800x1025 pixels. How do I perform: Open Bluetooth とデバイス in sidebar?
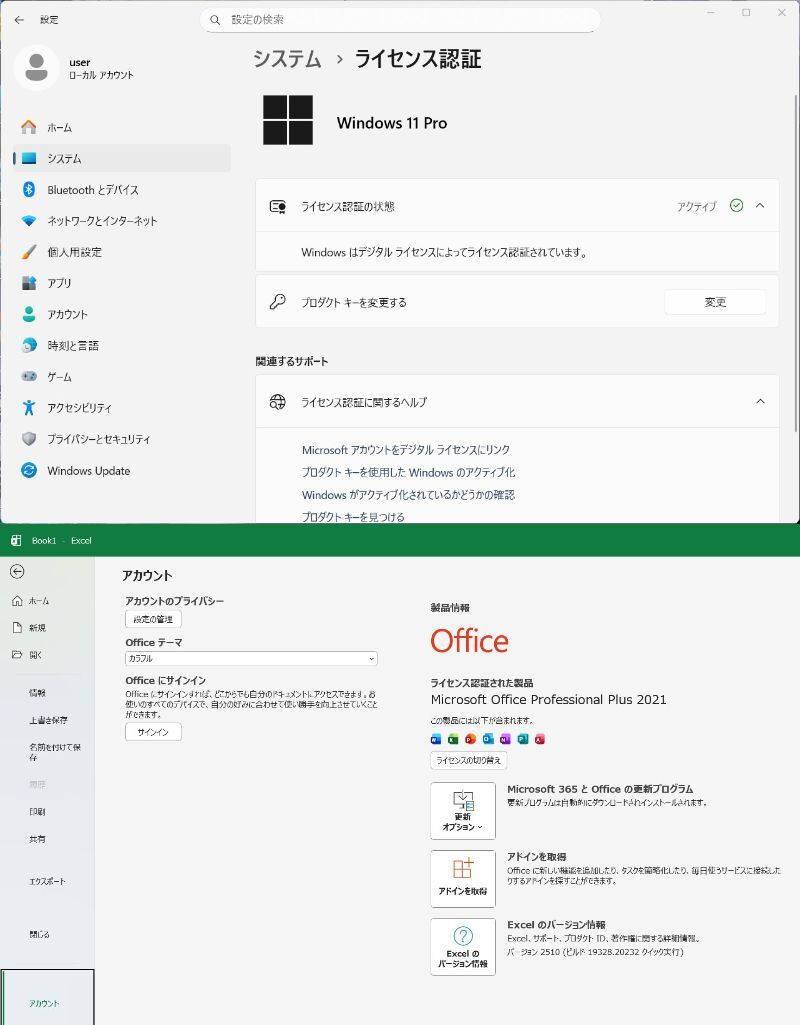click(x=92, y=190)
